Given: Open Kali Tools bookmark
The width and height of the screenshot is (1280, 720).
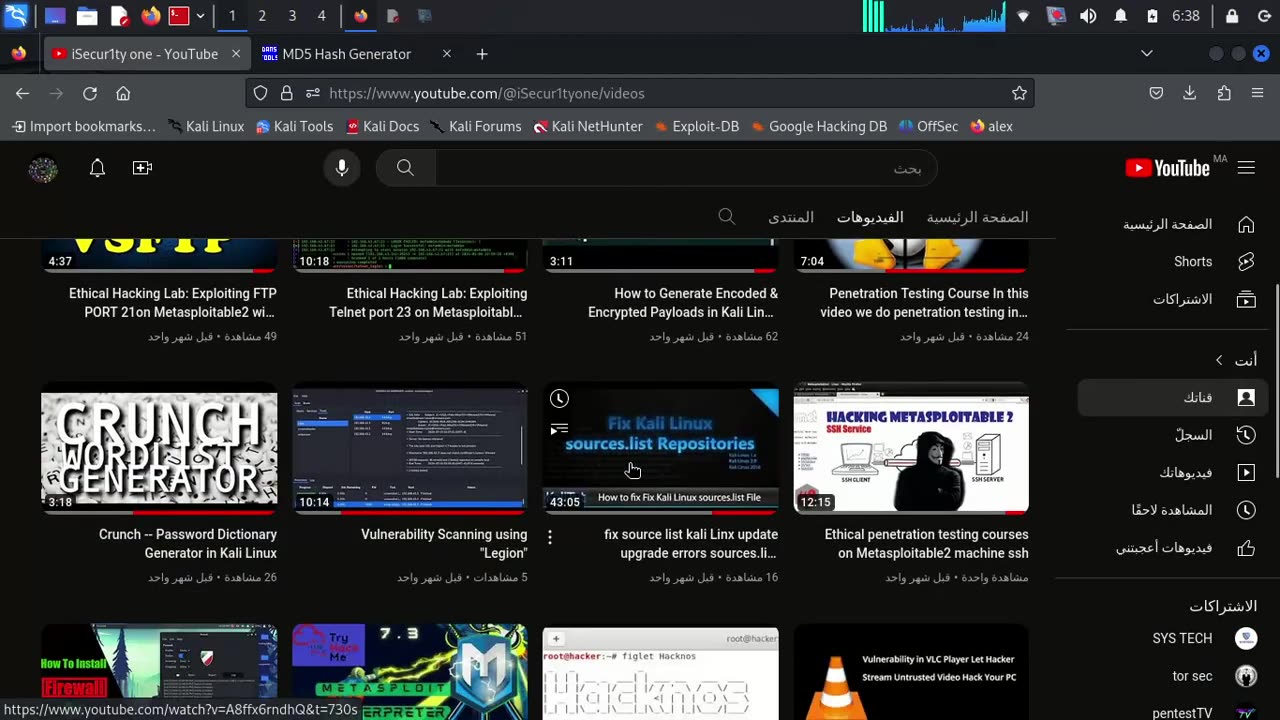Looking at the screenshot, I should coord(294,126).
